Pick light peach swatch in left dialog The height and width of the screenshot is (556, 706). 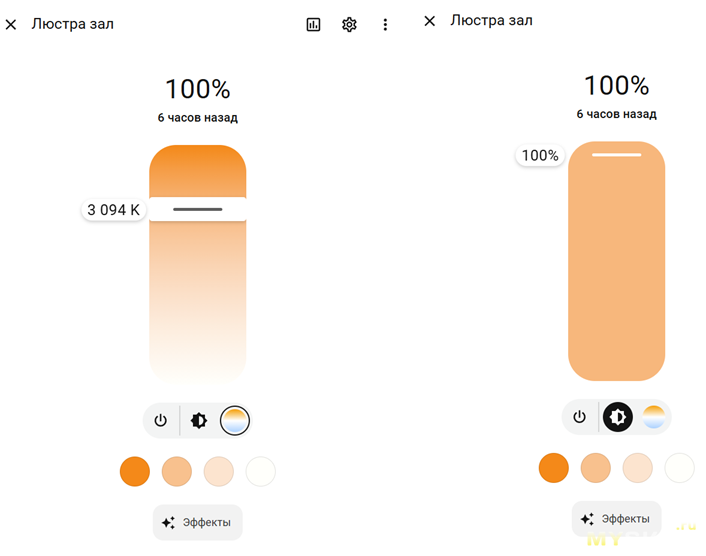[218, 471]
